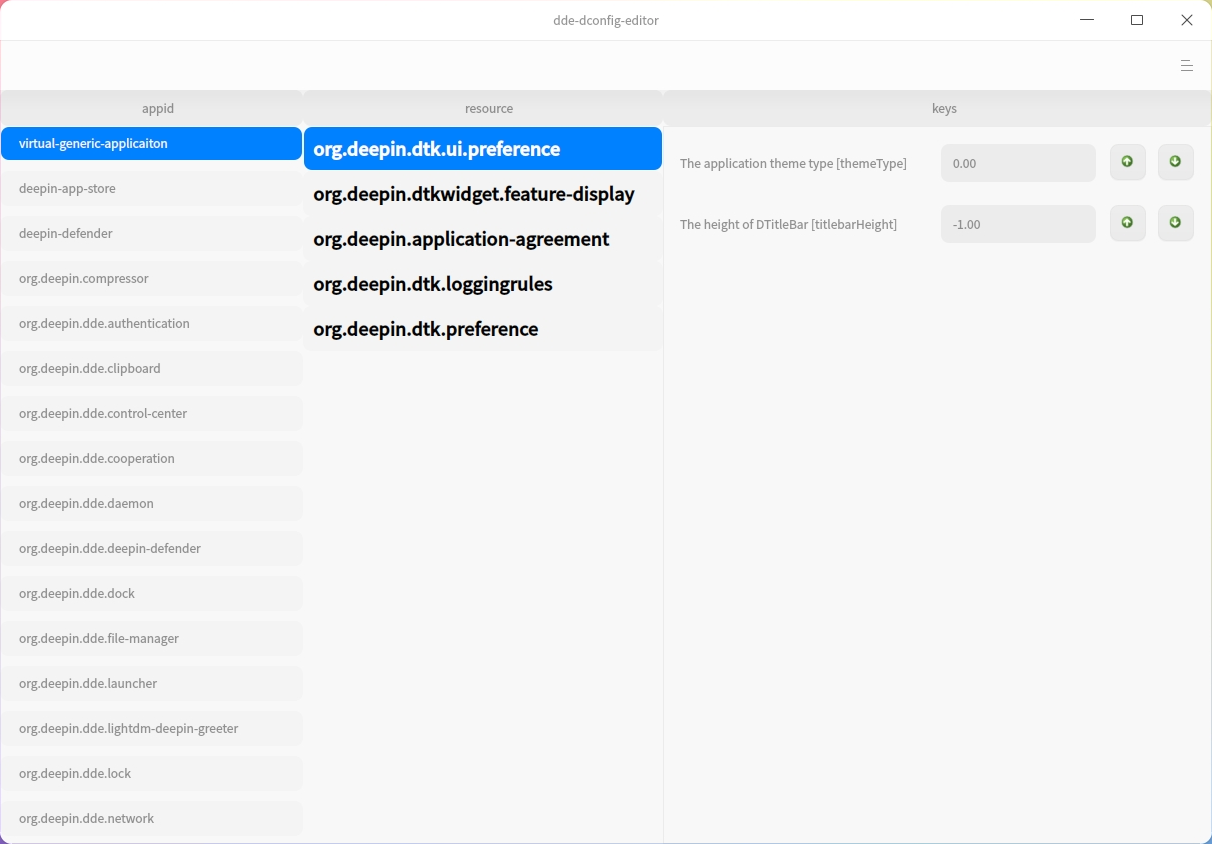Select org.deepin.dde.cooperation appid entry
This screenshot has width=1212, height=844.
click(x=151, y=458)
